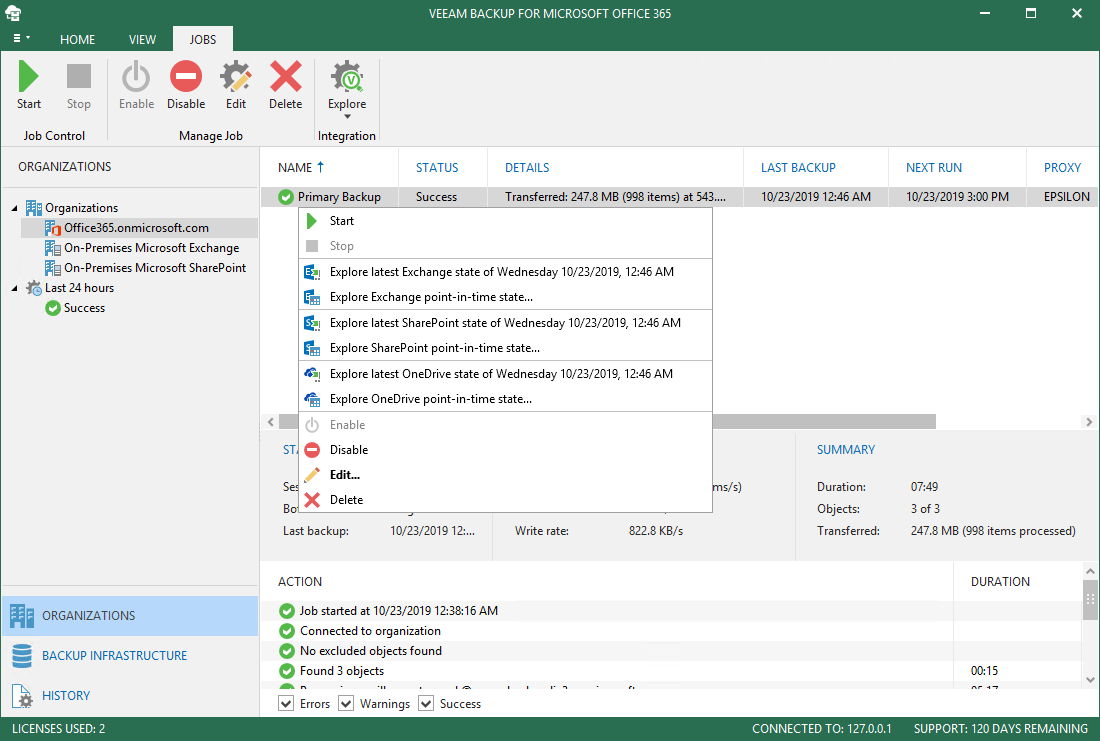Click the 10/23/2019 3:00 PM next run cell
Image resolution: width=1100 pixels, height=741 pixels.
[x=957, y=197]
